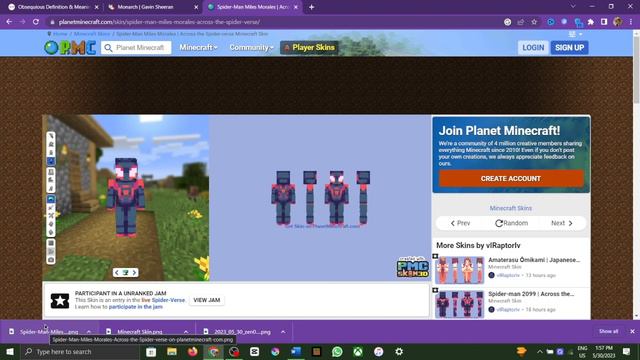The height and width of the screenshot is (360, 640).
Task: Click the Chrome forward arrow
Action: 22,22
